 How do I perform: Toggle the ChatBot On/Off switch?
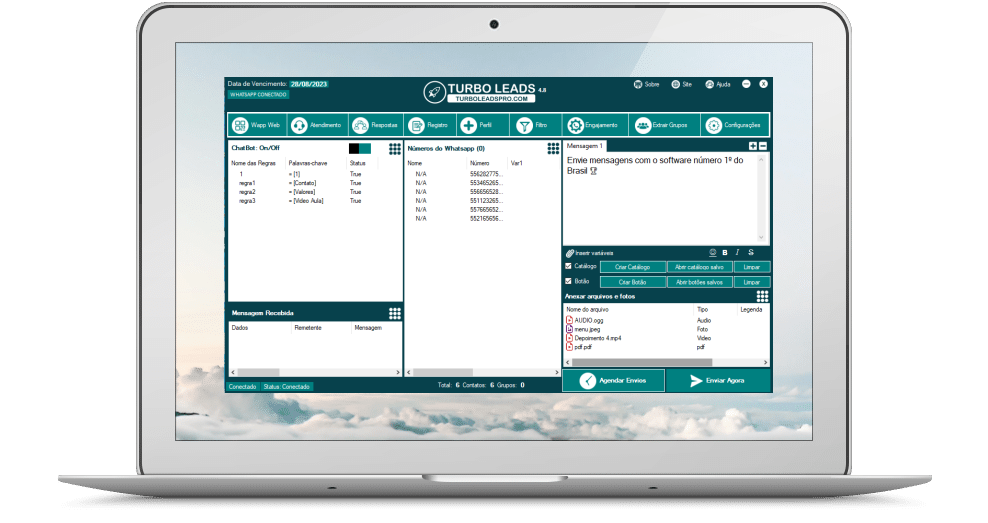tap(359, 148)
